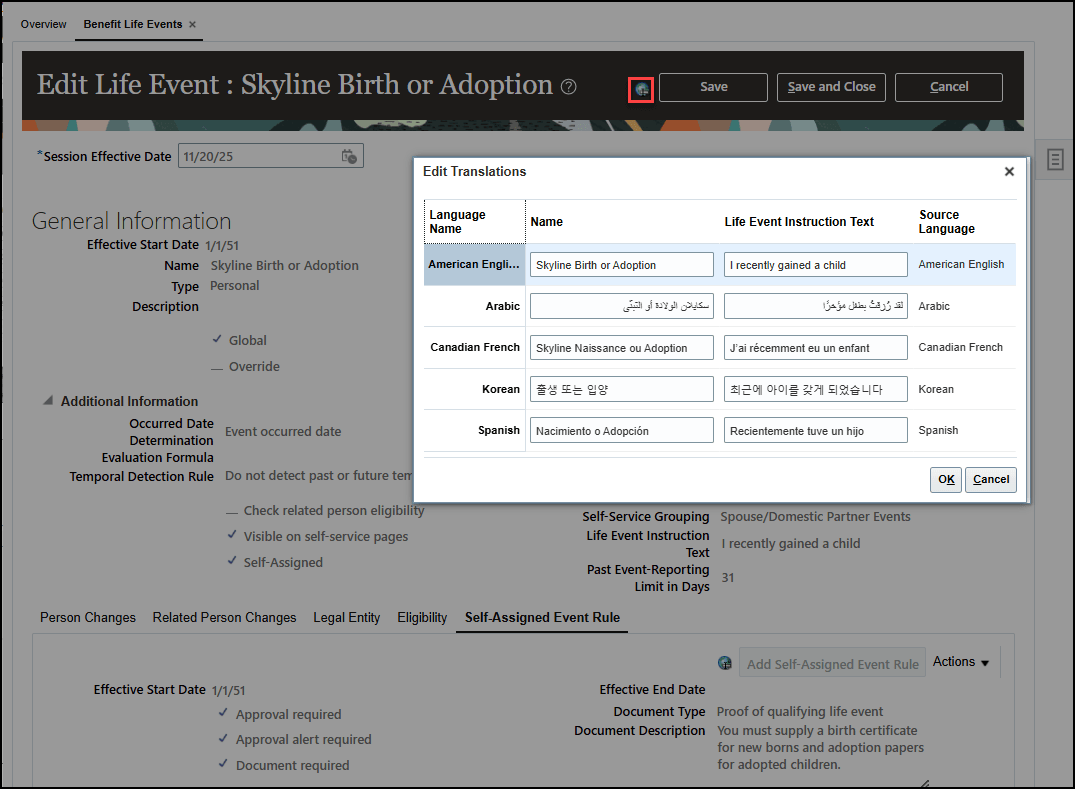
Task: Open the Person Changes tab
Action: point(87,618)
